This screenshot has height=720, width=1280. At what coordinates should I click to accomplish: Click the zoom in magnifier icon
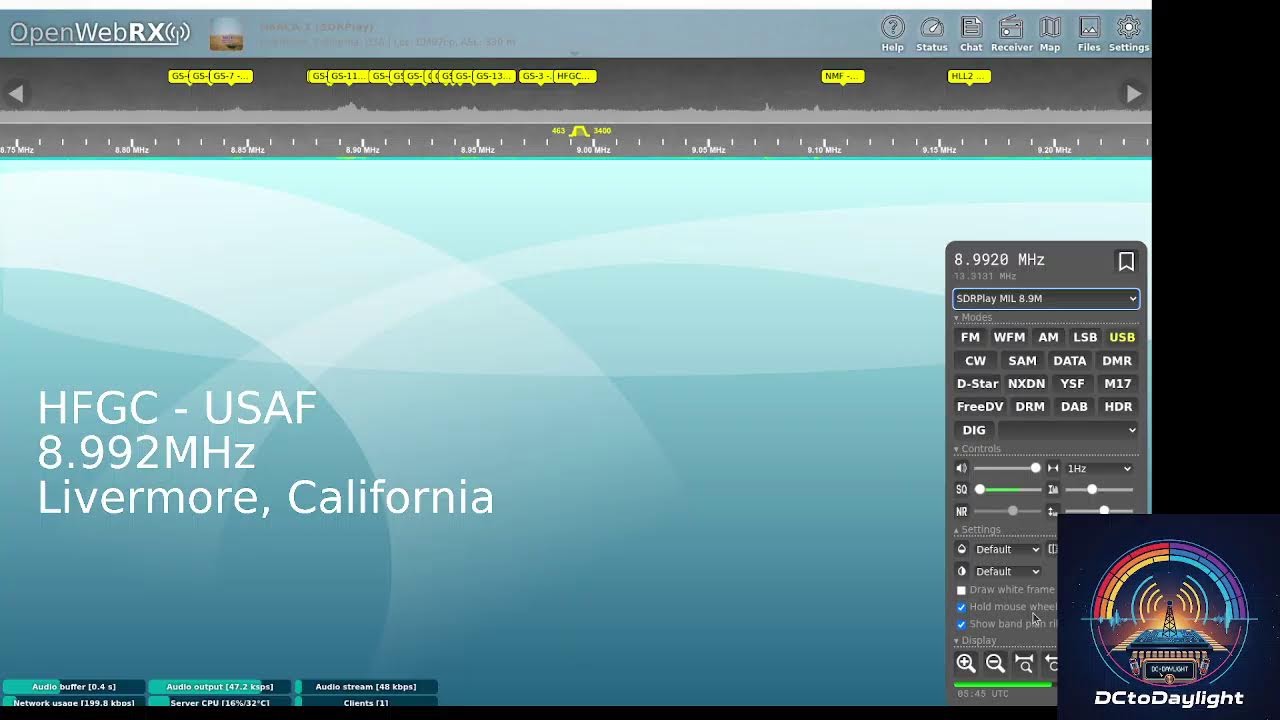tap(966, 663)
